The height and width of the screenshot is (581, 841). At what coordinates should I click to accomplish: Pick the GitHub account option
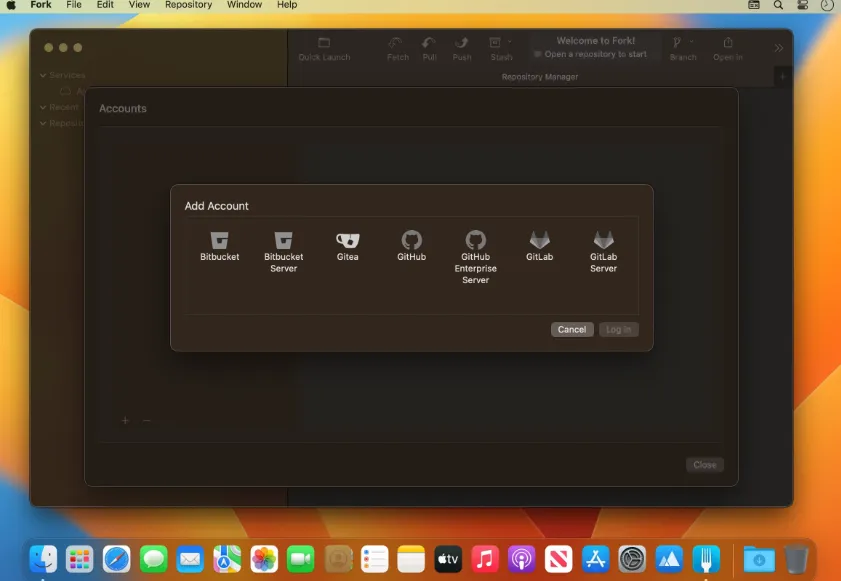(411, 247)
